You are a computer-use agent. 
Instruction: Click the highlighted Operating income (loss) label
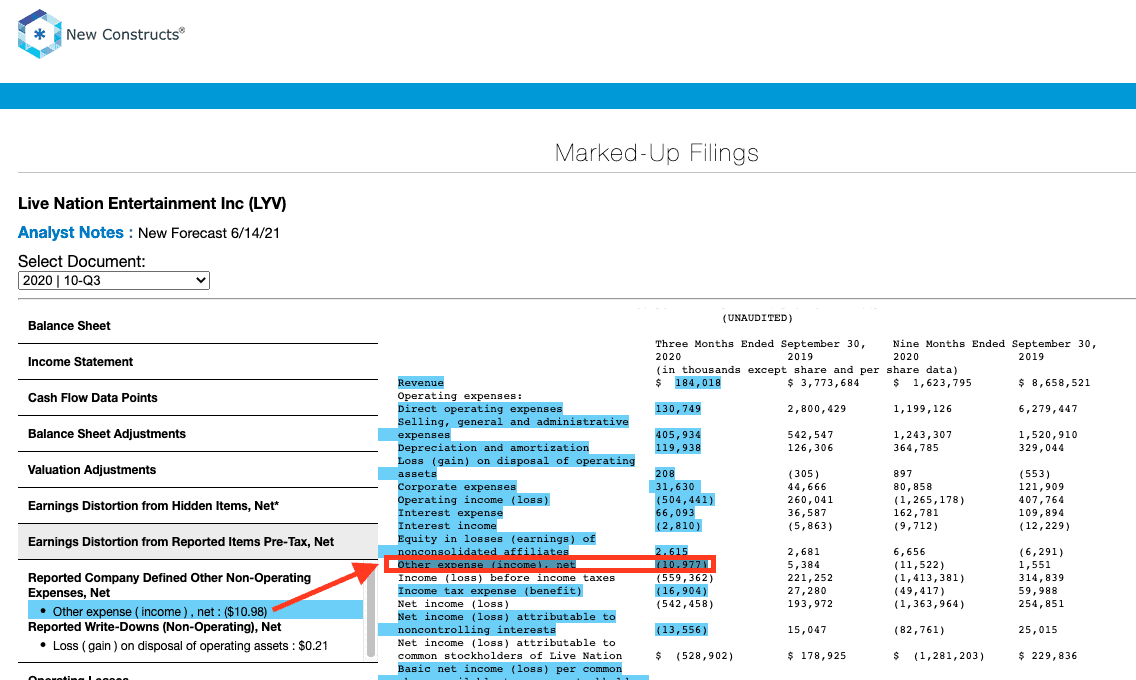(x=473, y=500)
